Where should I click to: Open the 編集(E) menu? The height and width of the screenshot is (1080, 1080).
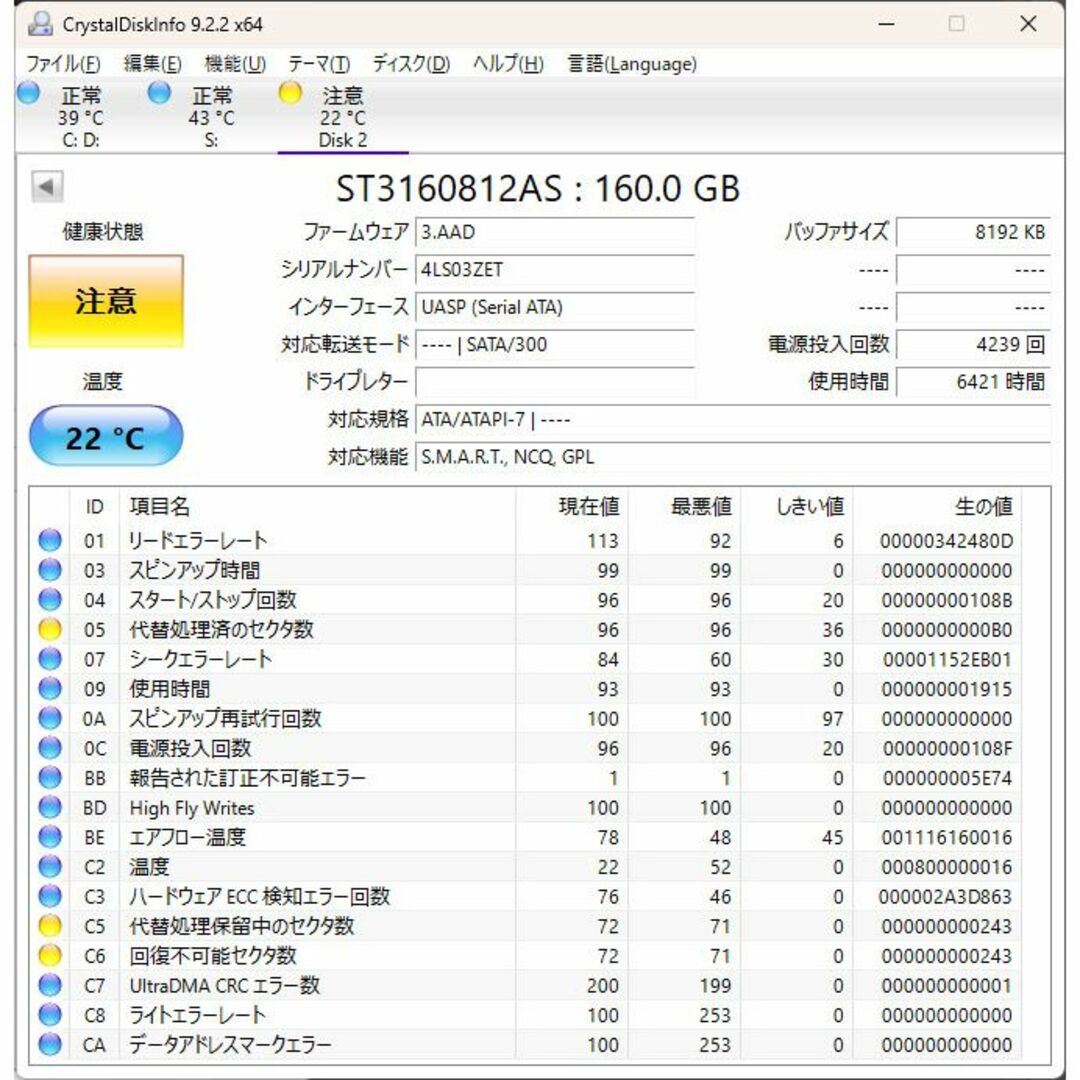coord(152,64)
